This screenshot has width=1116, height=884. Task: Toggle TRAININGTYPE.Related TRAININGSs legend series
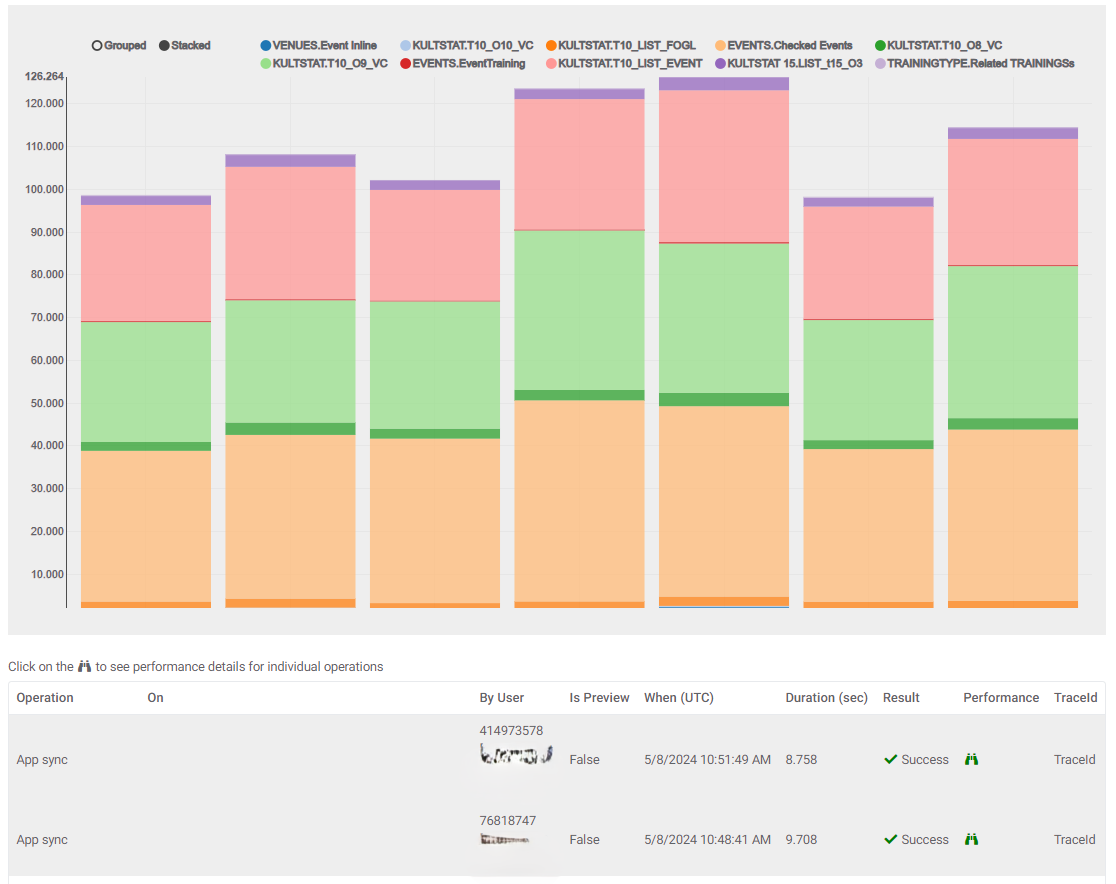(x=974, y=63)
